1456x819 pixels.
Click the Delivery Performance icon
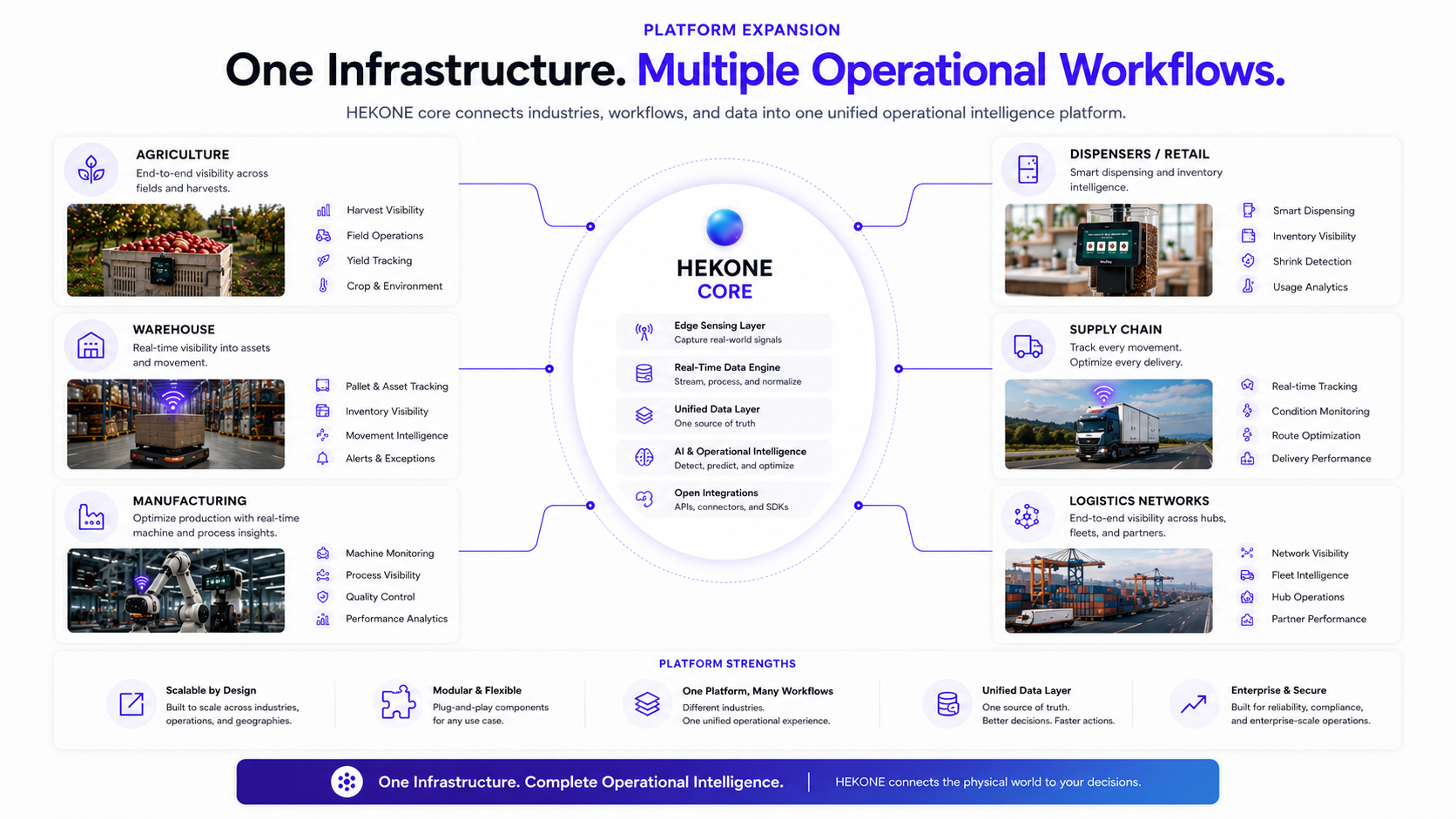pos(1248,459)
